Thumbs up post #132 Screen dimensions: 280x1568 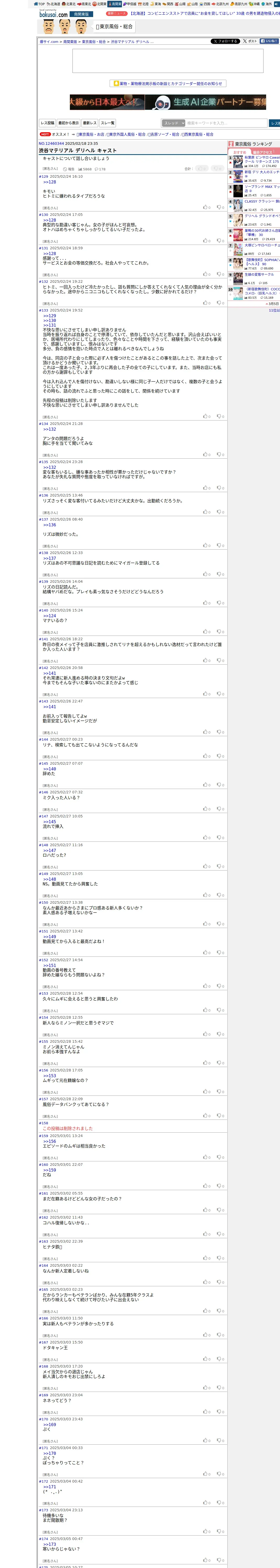click(207, 303)
